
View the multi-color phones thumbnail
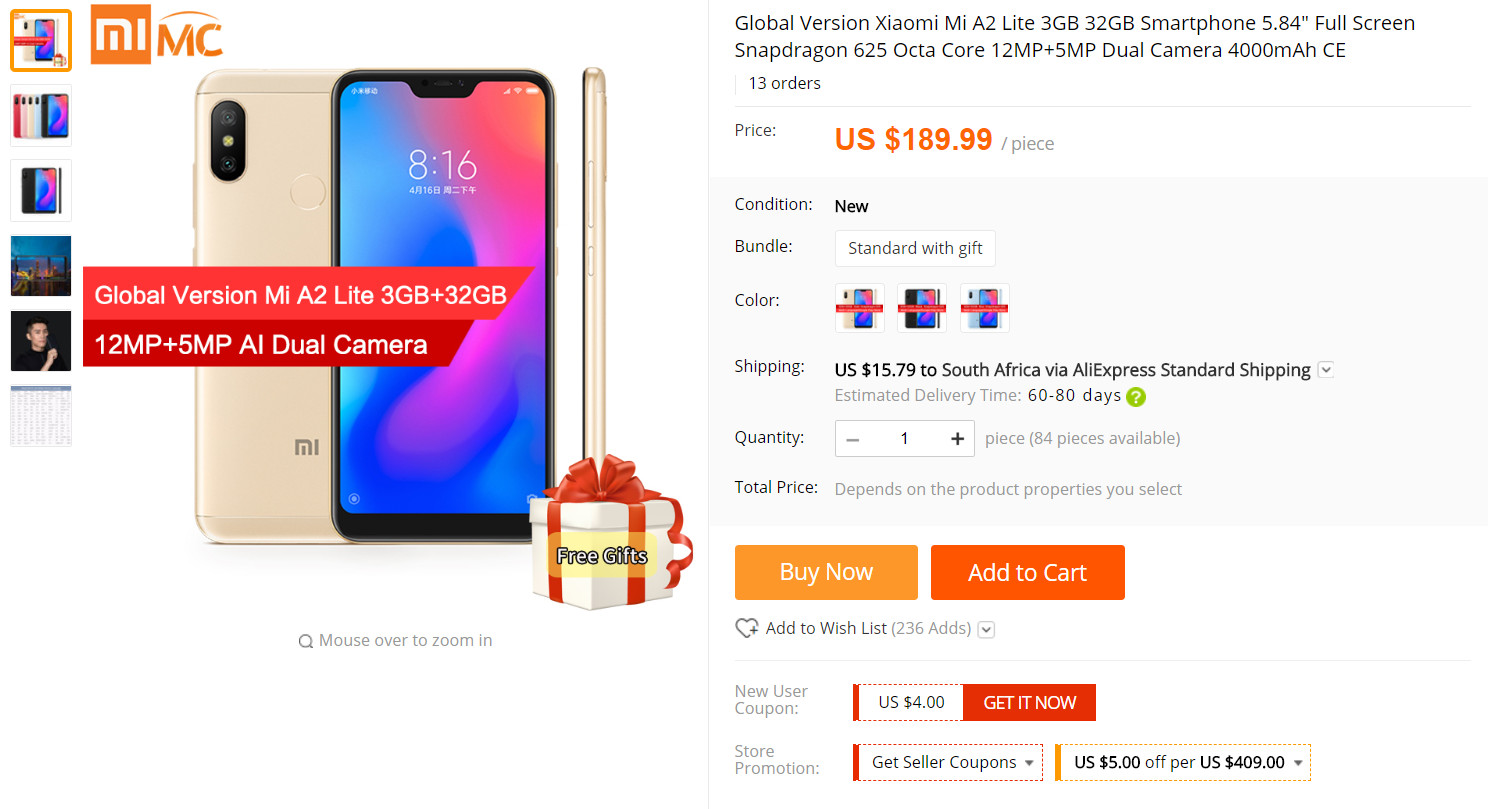(41, 115)
